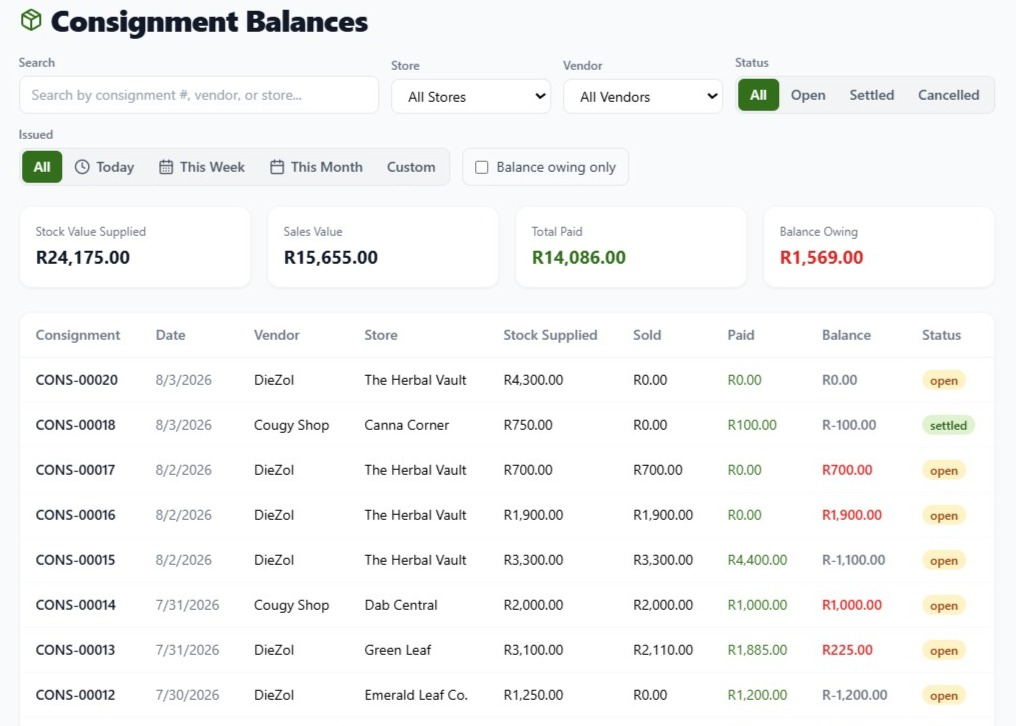Open consignment CONS-00012

pos(75,695)
